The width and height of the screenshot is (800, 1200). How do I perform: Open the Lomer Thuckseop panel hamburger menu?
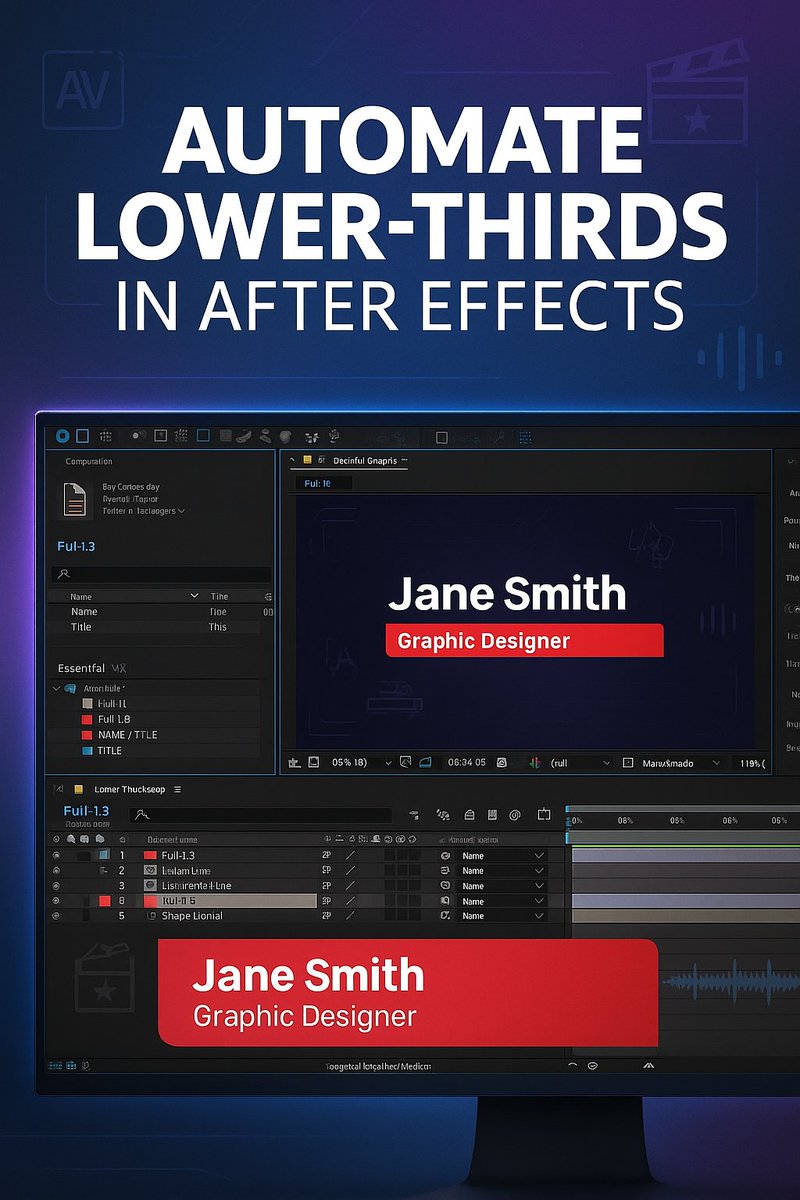click(177, 789)
